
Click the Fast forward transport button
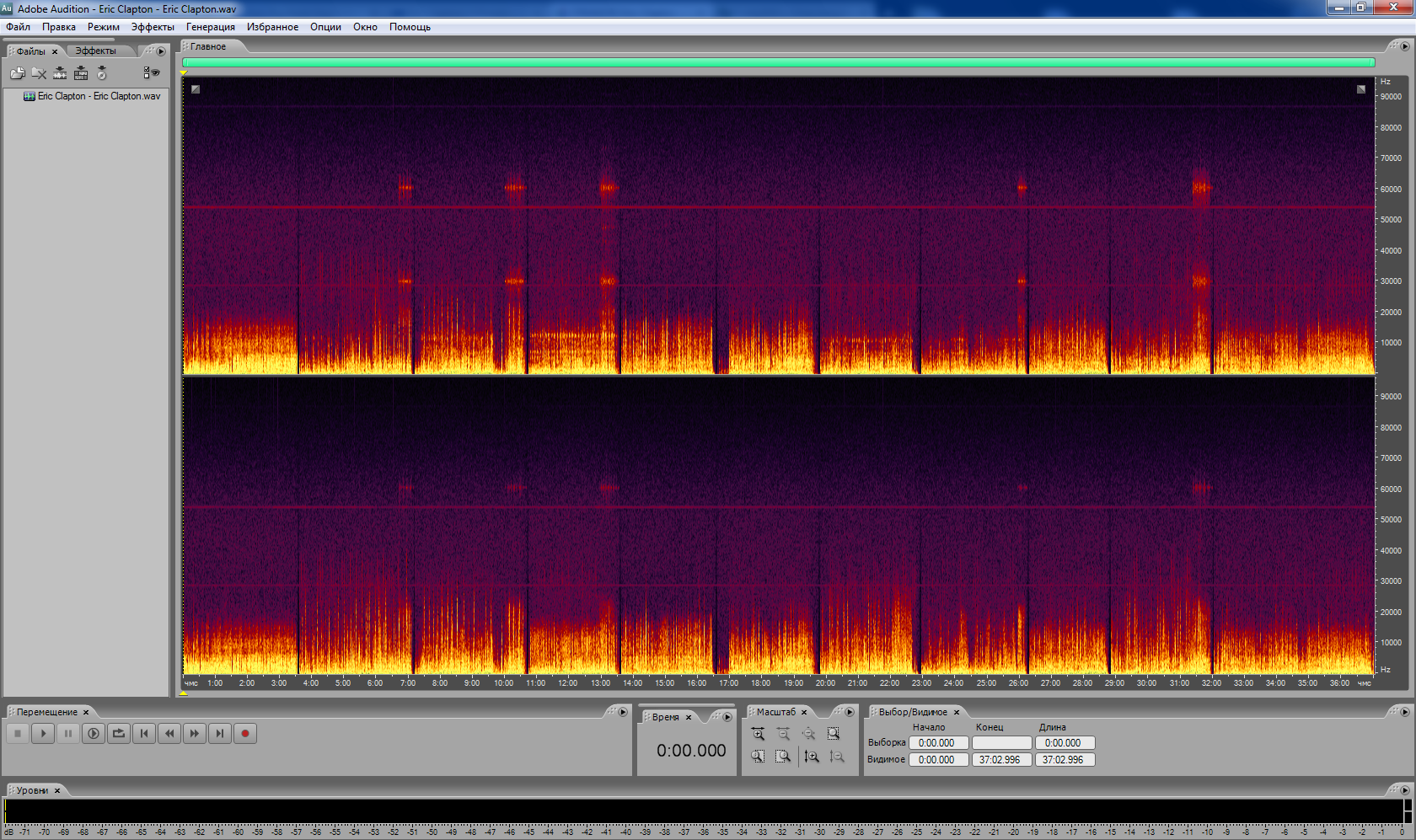point(195,733)
